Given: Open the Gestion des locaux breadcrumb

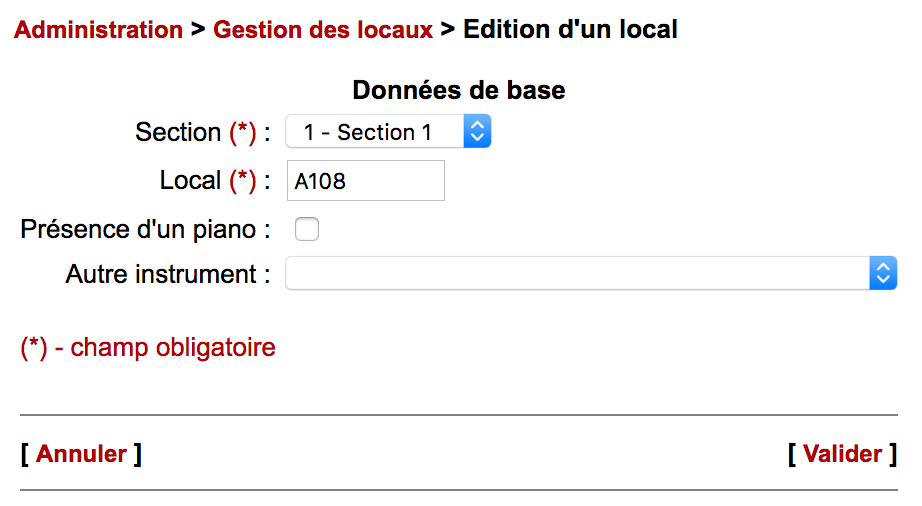Looking at the screenshot, I should coord(323,30).
